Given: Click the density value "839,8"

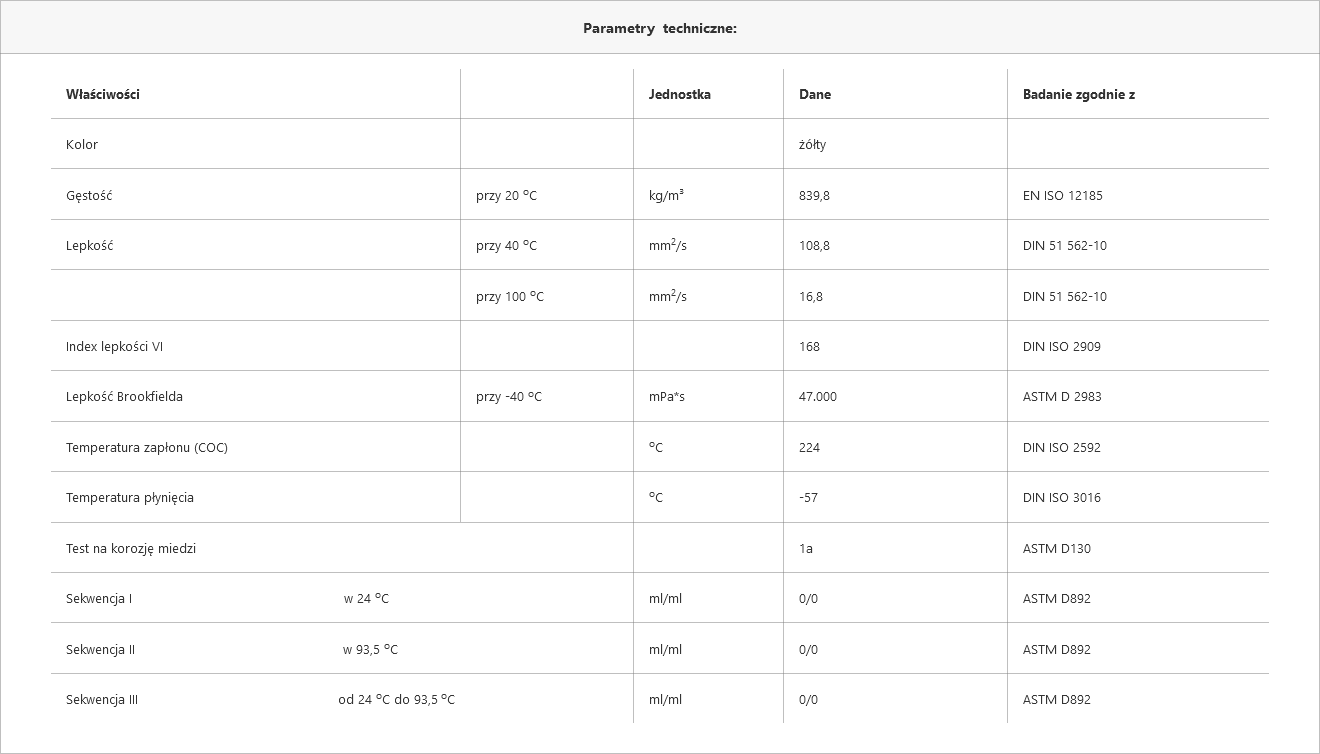Looking at the screenshot, I should coord(815,195).
